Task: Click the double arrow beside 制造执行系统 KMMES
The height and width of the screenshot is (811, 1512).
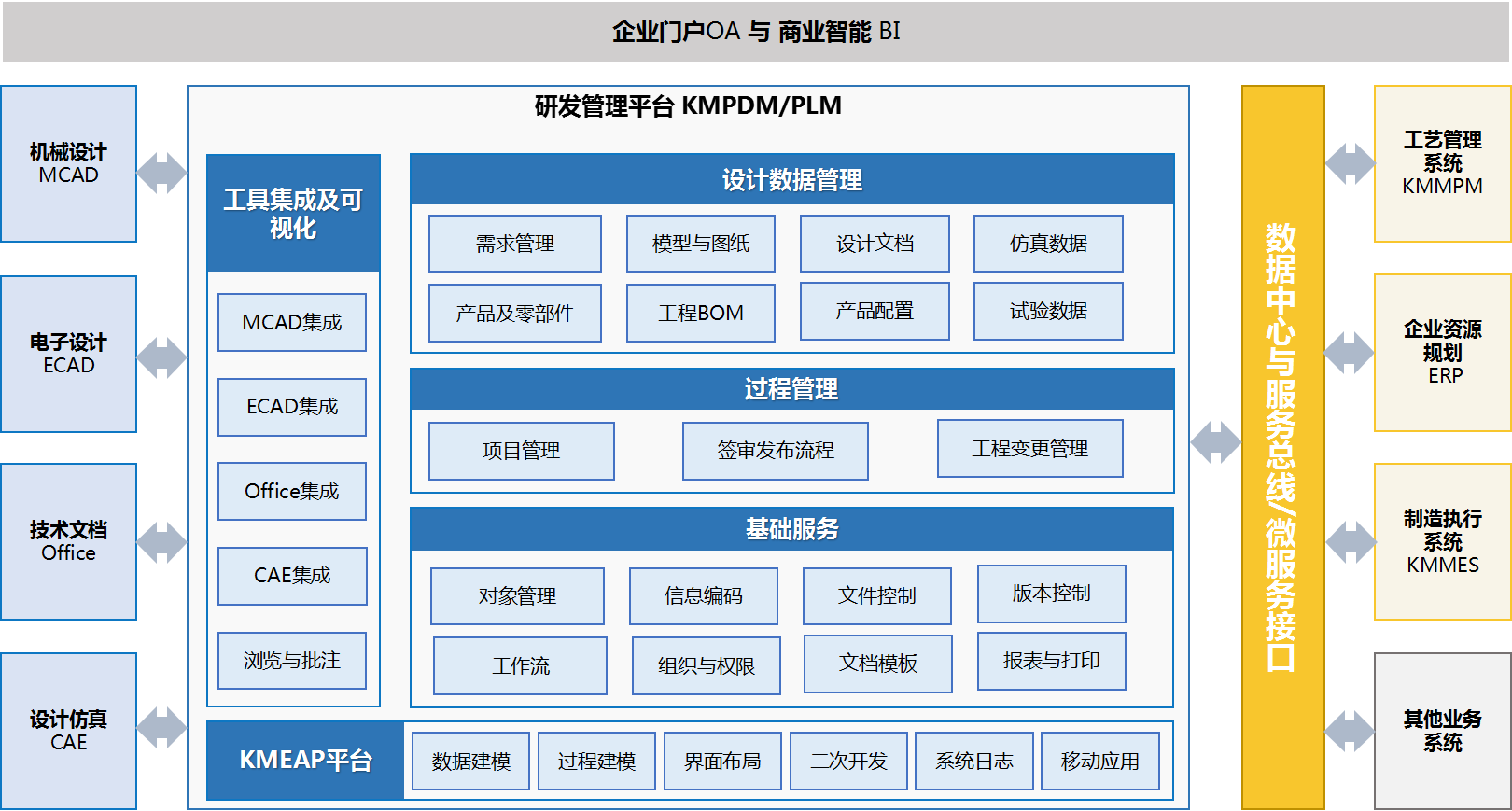Action: tap(1350, 542)
